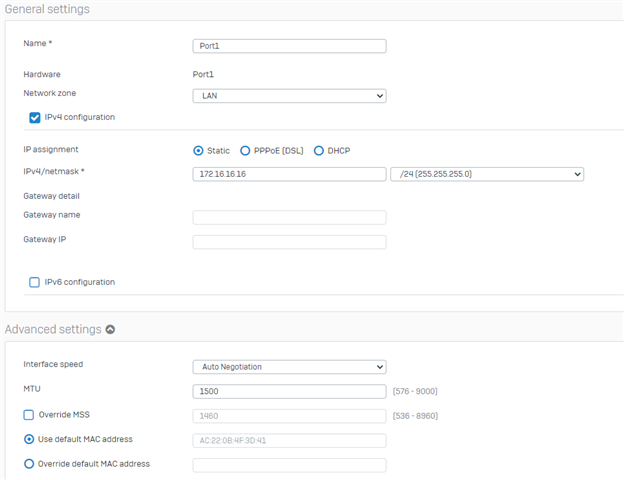Click the MTU field showing 1500
Screen dimensions: 624x480
(x=289, y=391)
